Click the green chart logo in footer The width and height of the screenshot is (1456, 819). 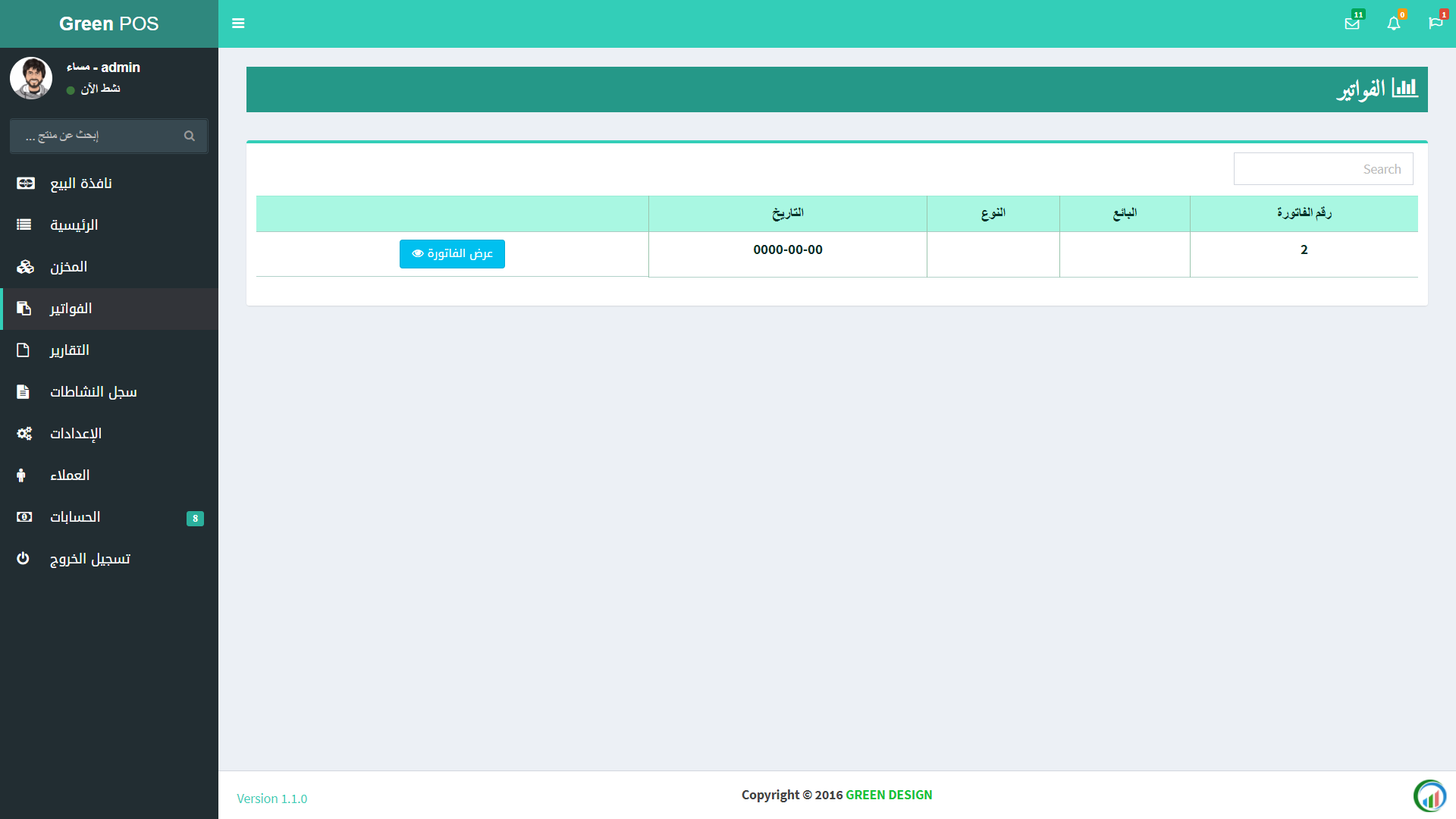coord(1430,796)
